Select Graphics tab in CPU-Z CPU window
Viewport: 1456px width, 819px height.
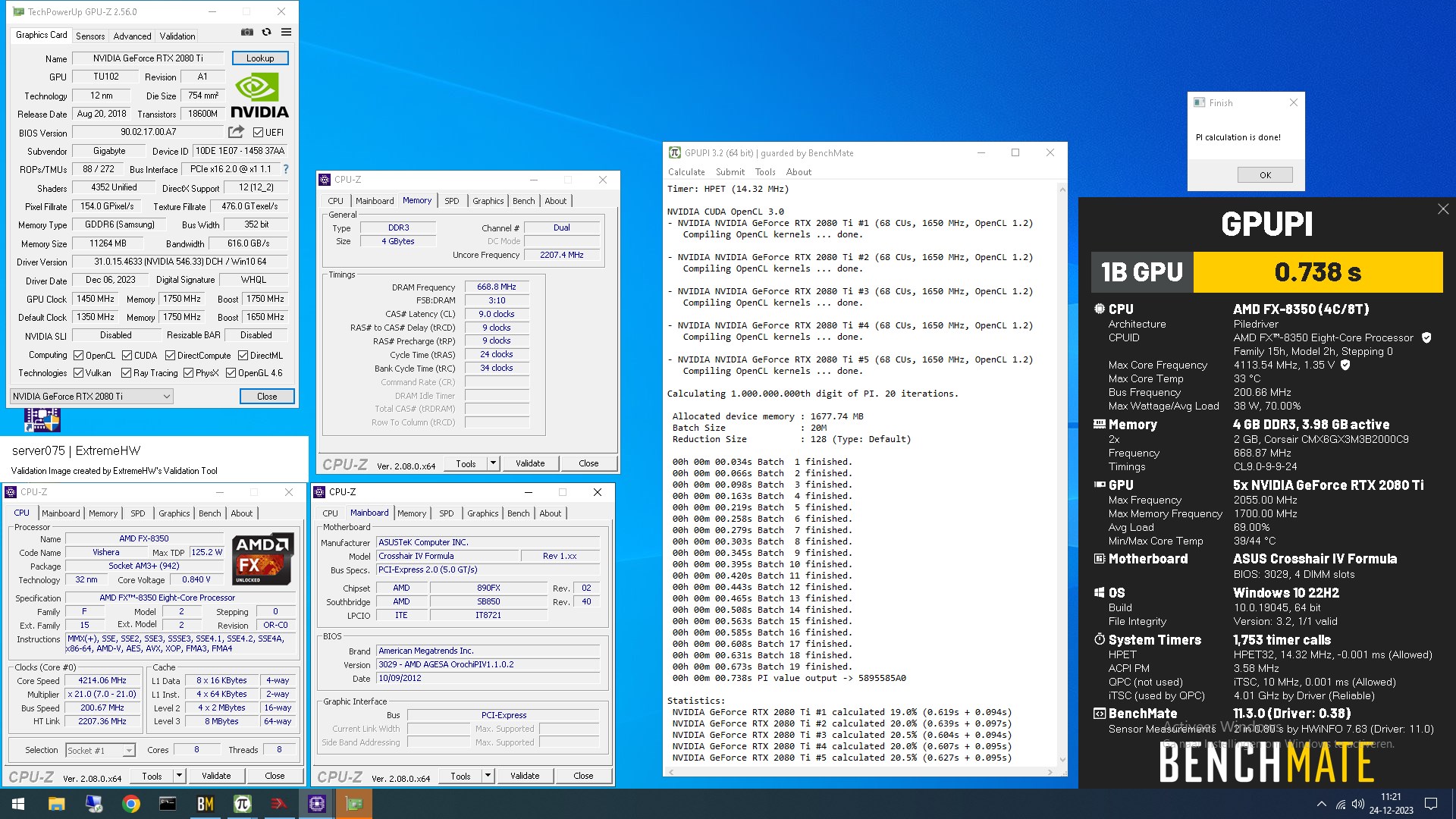(174, 513)
